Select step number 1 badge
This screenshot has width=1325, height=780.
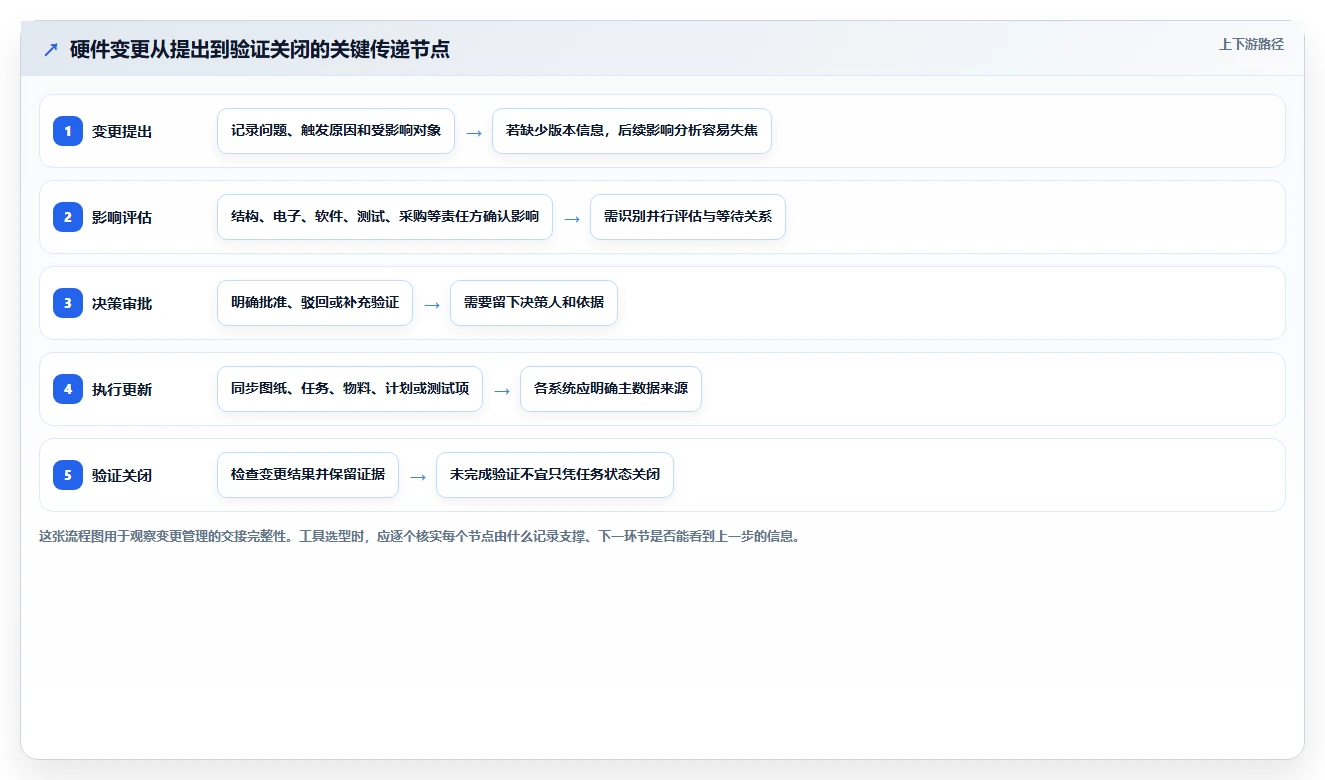pos(68,131)
